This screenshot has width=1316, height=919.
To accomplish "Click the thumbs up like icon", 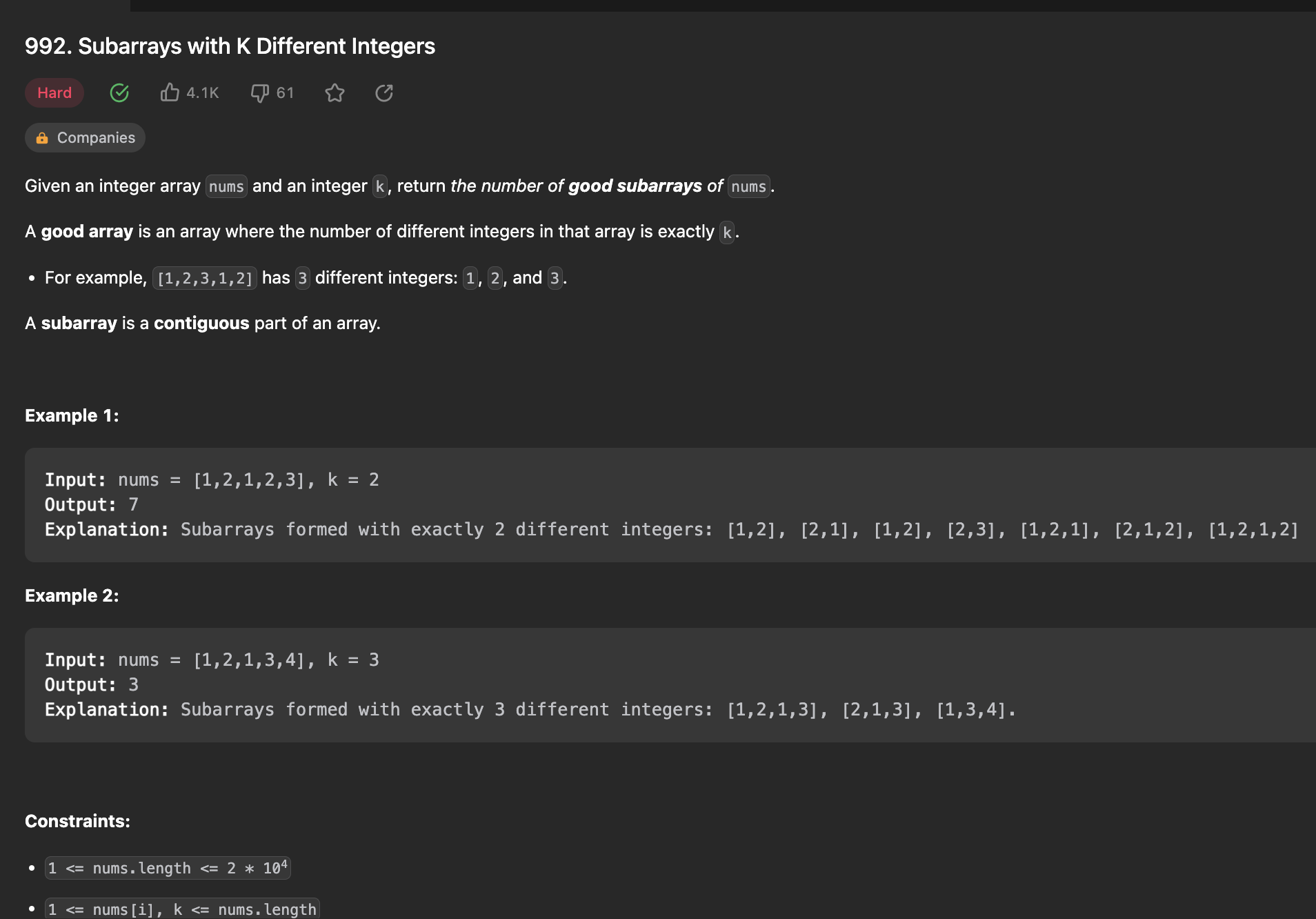I will [170, 92].
